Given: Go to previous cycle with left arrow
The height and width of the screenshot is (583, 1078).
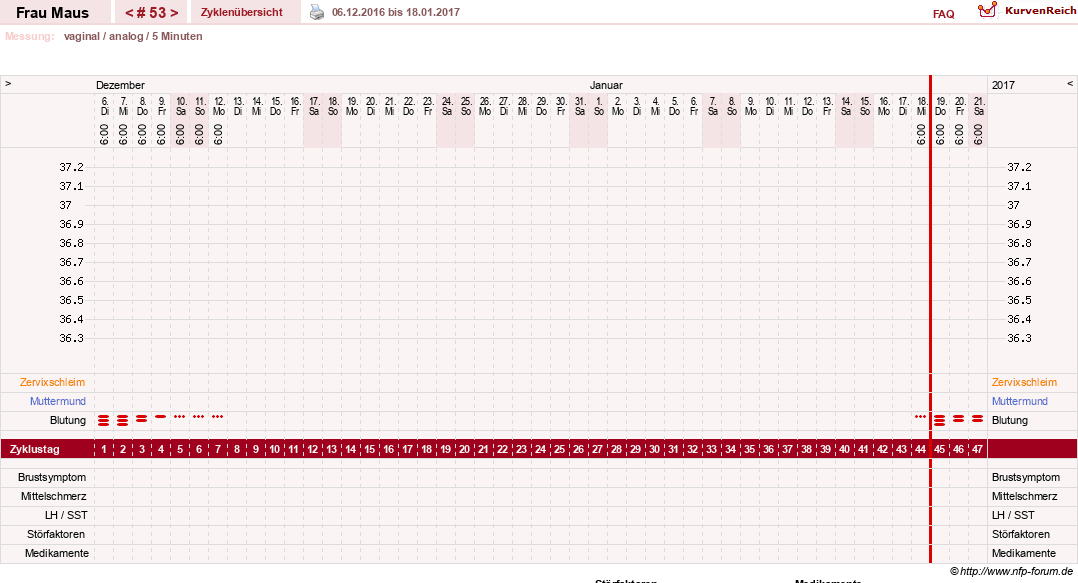Looking at the screenshot, I should click(x=129, y=12).
